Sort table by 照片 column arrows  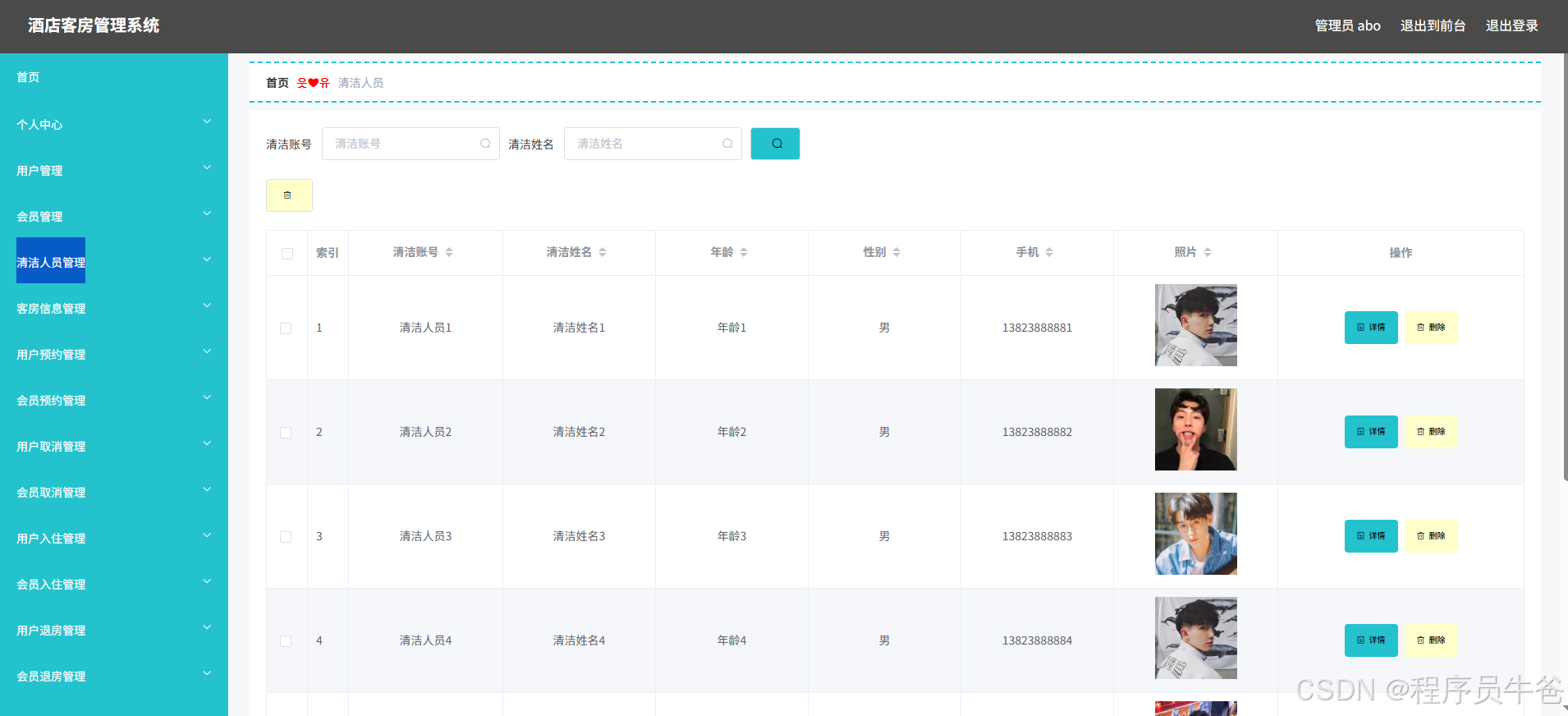tap(1208, 252)
